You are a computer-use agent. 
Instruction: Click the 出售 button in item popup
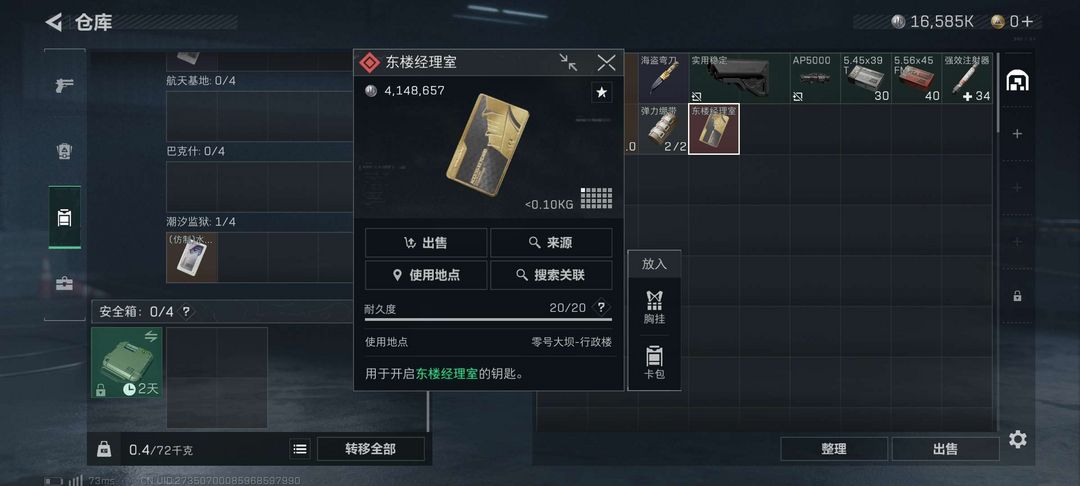click(426, 243)
